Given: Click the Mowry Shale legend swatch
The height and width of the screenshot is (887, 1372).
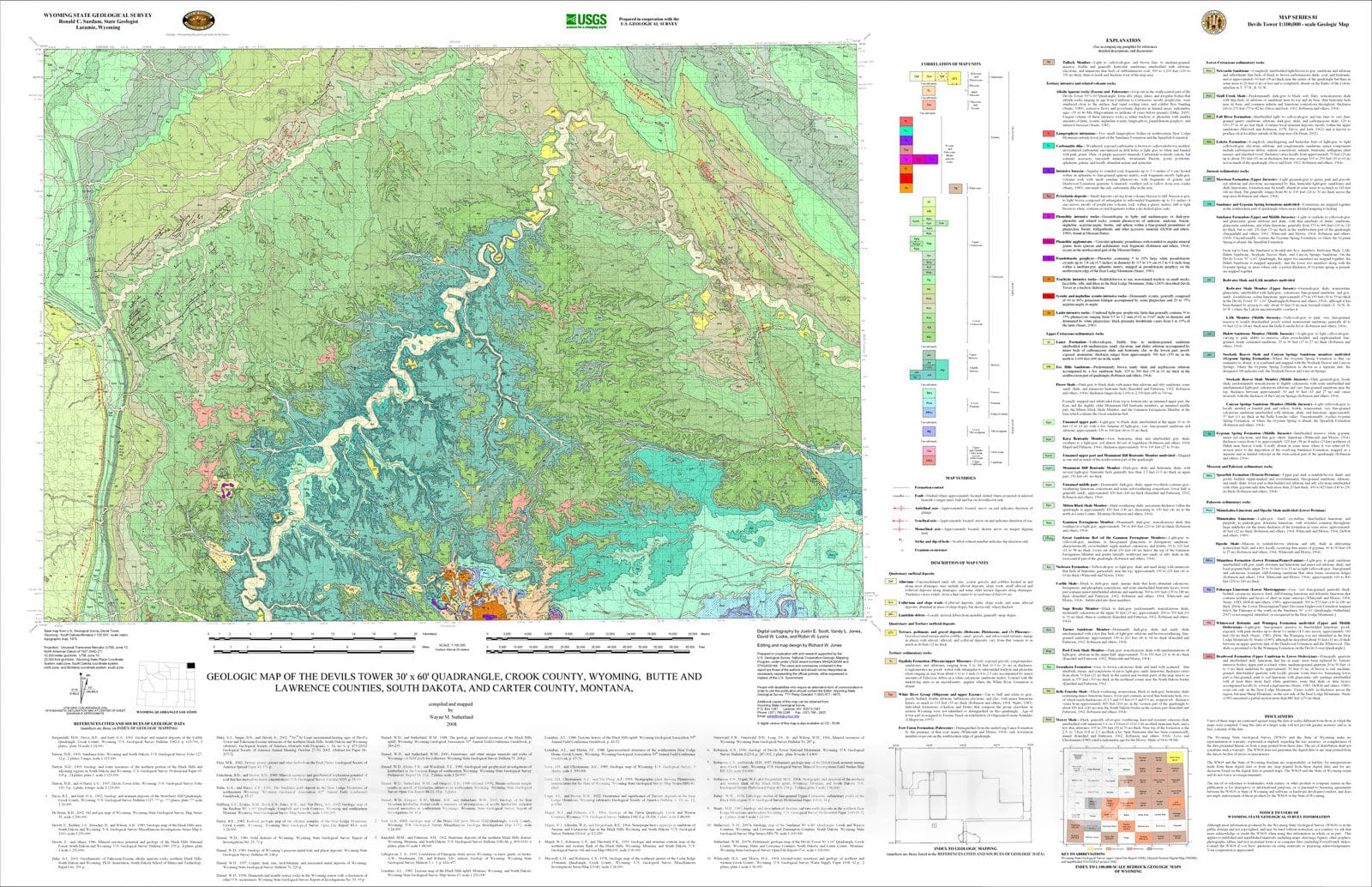Looking at the screenshot, I should 1049,721.
